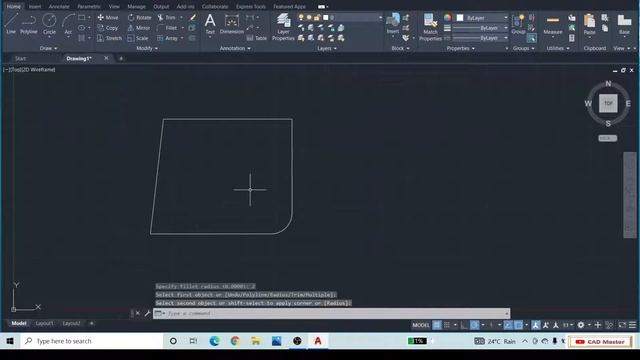Click the Rotate tool
640x360 pixels.
139,18
